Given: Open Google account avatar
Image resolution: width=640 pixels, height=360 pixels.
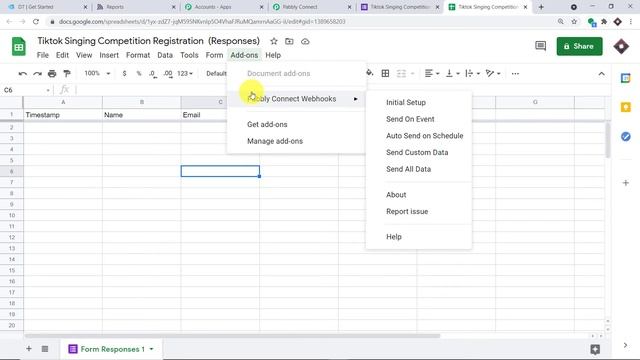Looking at the screenshot, I should pos(621,46).
